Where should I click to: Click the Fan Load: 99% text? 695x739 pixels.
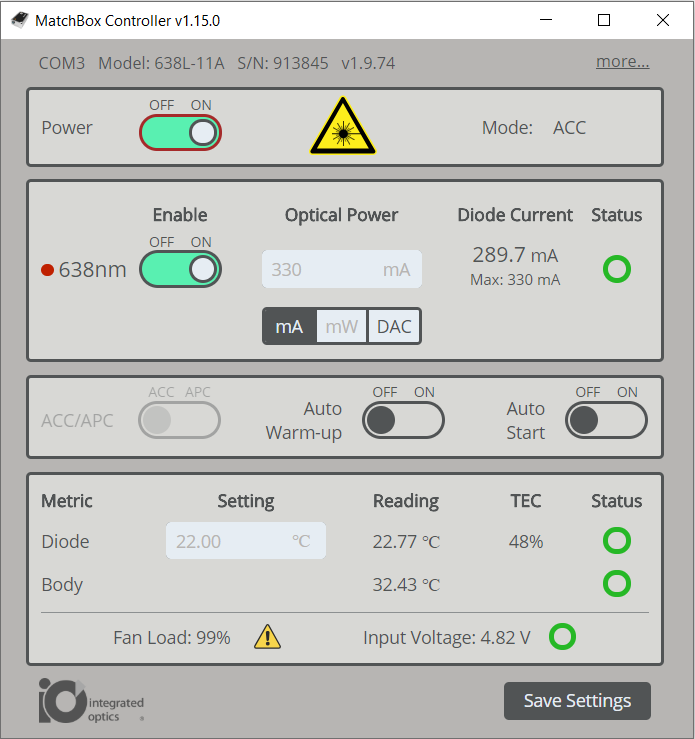click(x=172, y=638)
